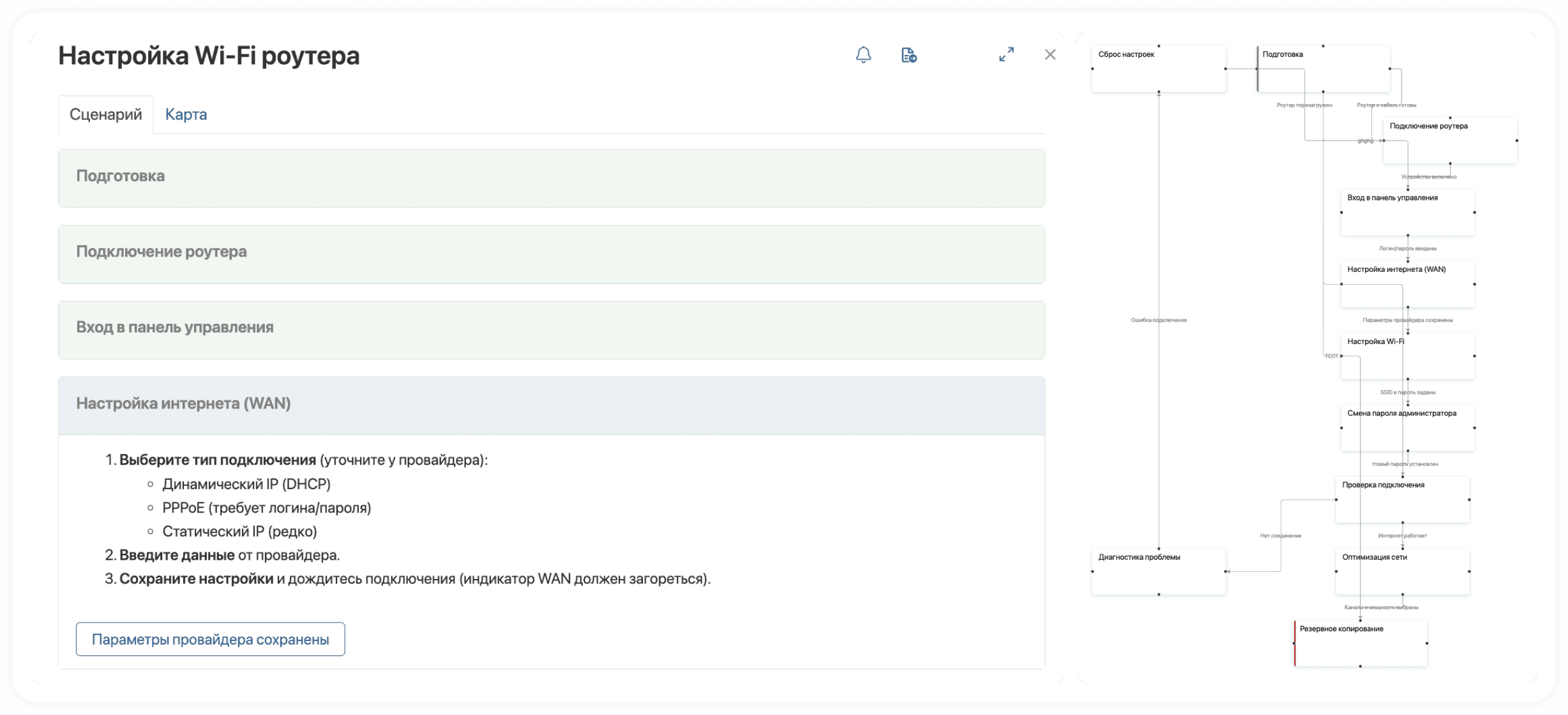Select the Резервное копирование node
Screen dimensions: 1568x715
coord(1361,643)
